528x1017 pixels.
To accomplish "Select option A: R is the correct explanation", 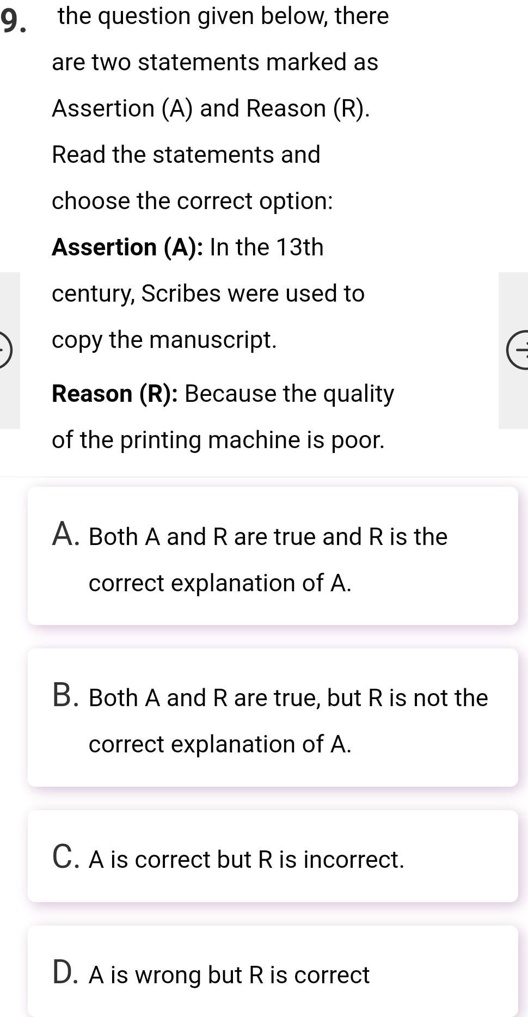I will coord(272,556).
